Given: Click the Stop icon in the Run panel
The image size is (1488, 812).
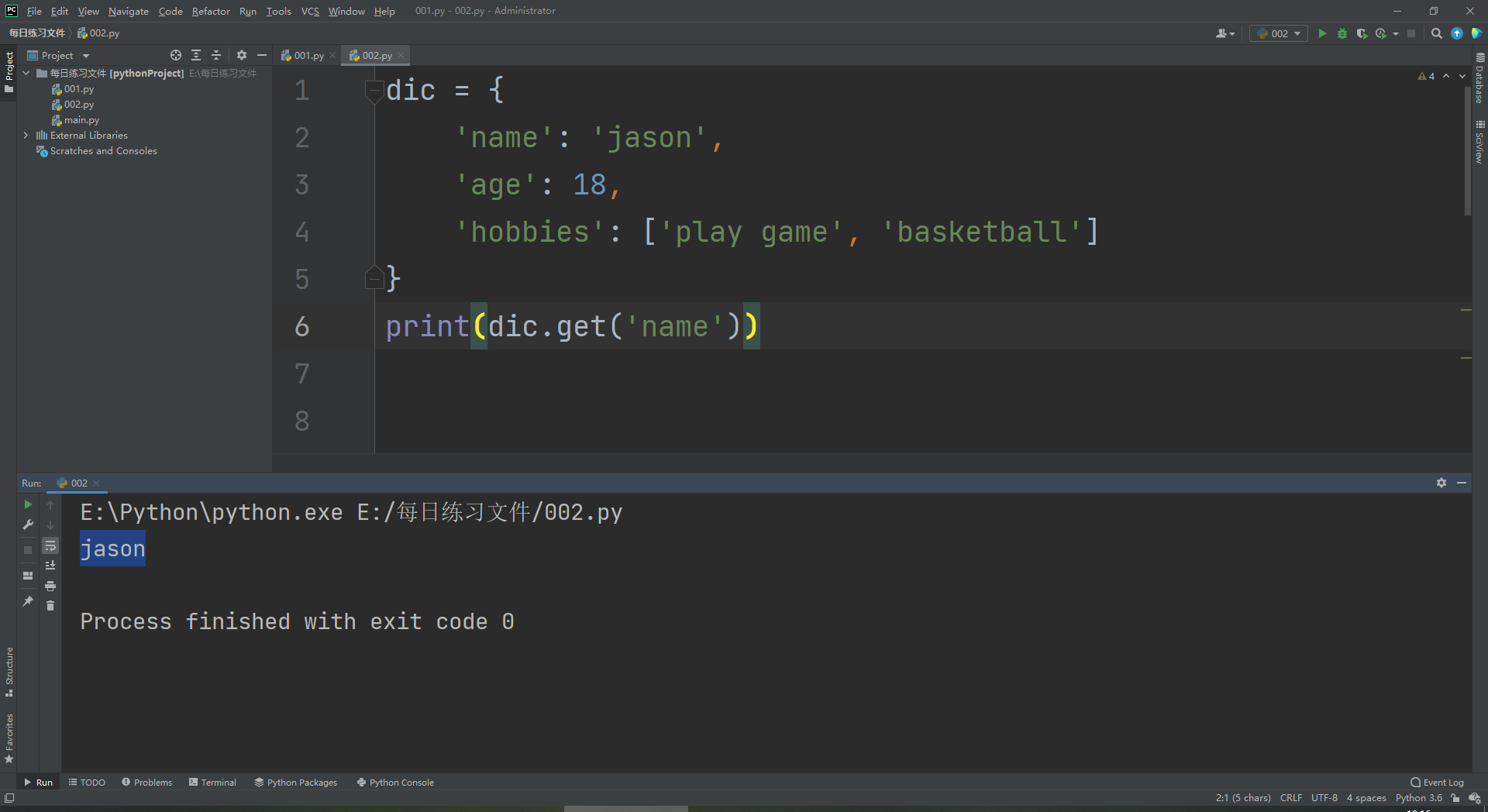Looking at the screenshot, I should (28, 549).
